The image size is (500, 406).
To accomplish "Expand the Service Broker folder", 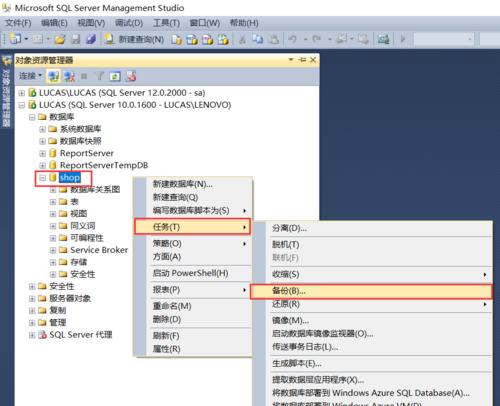I will [x=53, y=250].
